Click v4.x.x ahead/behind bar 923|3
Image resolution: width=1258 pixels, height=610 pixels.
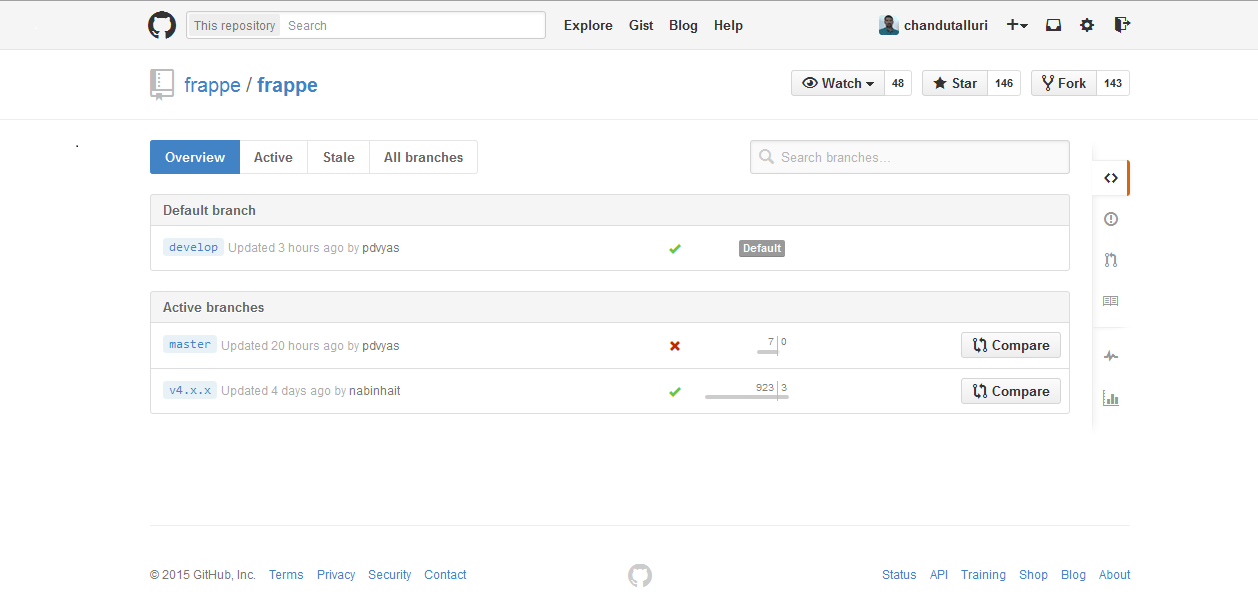click(747, 392)
